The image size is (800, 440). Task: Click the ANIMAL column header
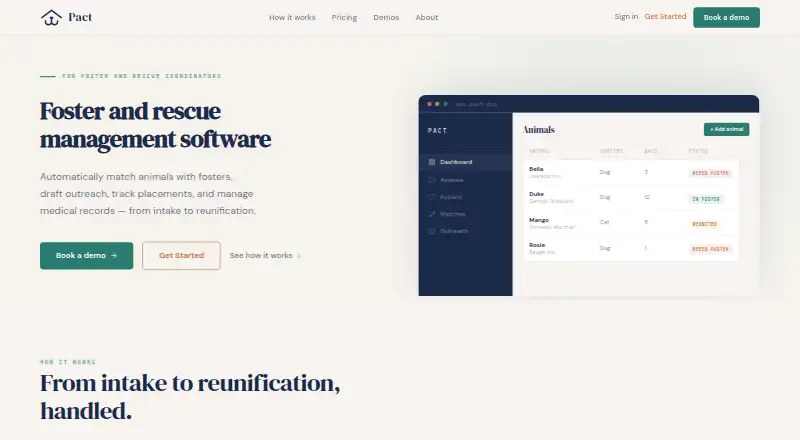coord(539,151)
